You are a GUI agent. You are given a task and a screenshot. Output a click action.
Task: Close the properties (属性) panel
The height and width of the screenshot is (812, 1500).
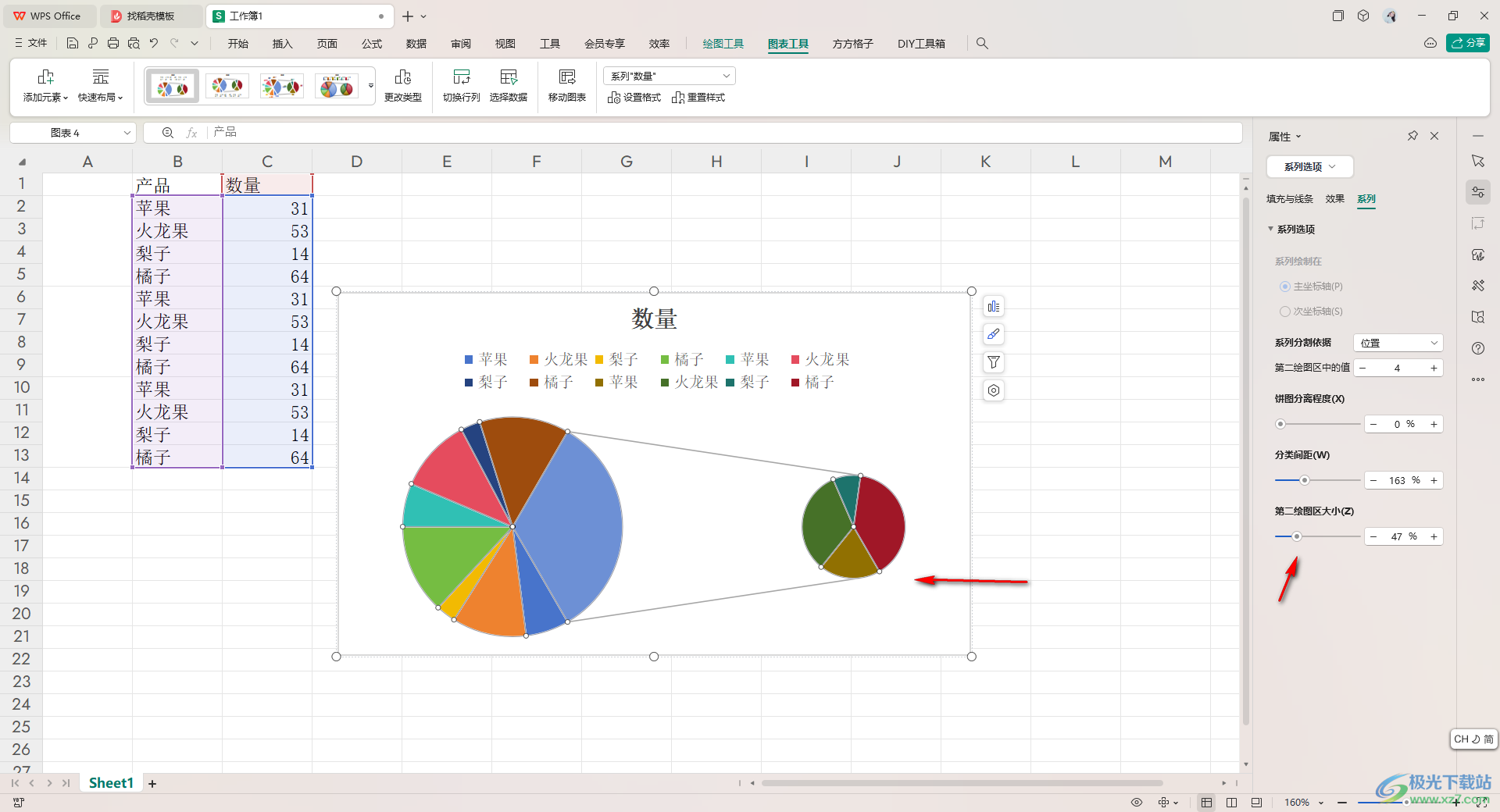click(1434, 136)
